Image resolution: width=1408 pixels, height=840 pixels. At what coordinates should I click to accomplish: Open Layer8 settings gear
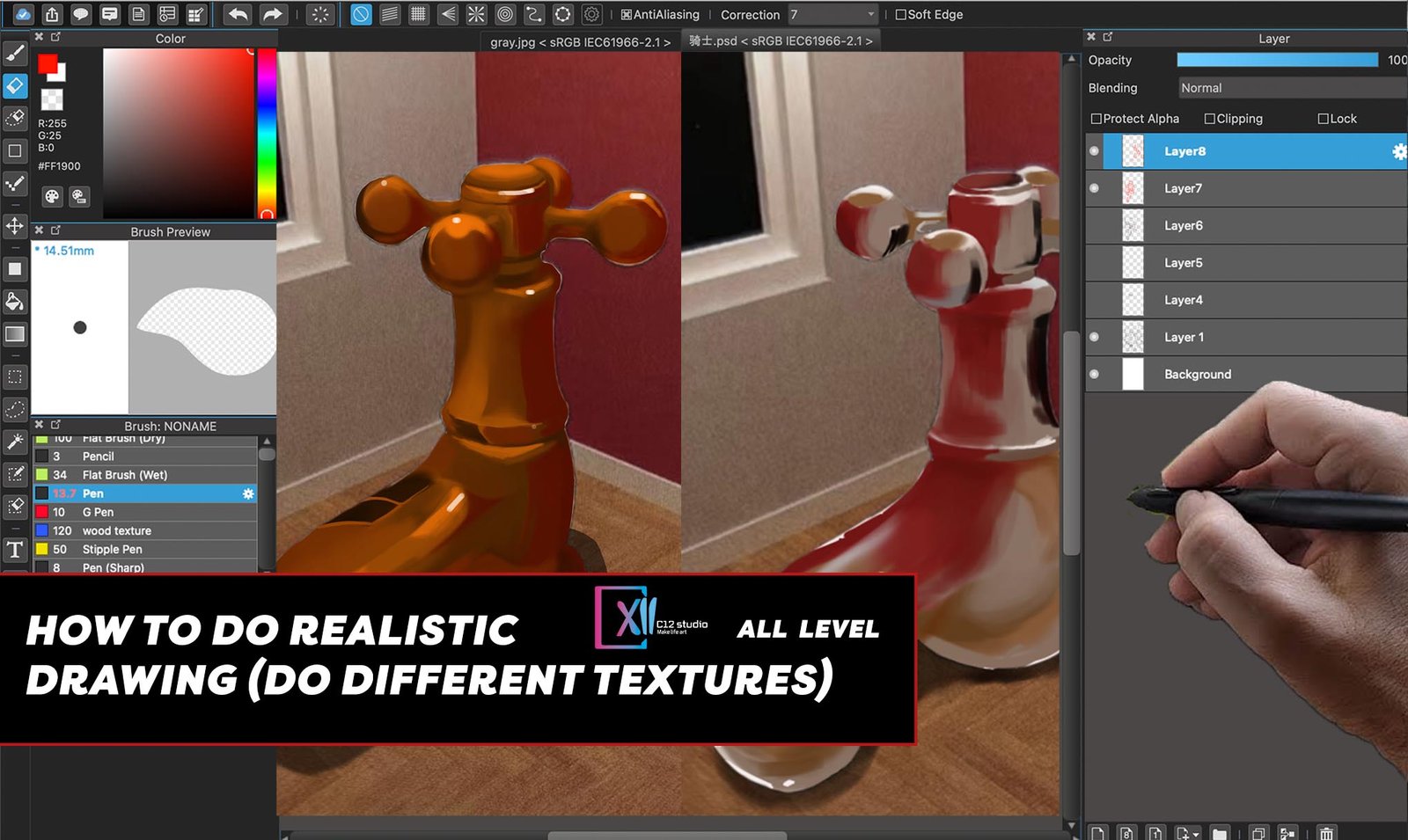tap(1398, 151)
